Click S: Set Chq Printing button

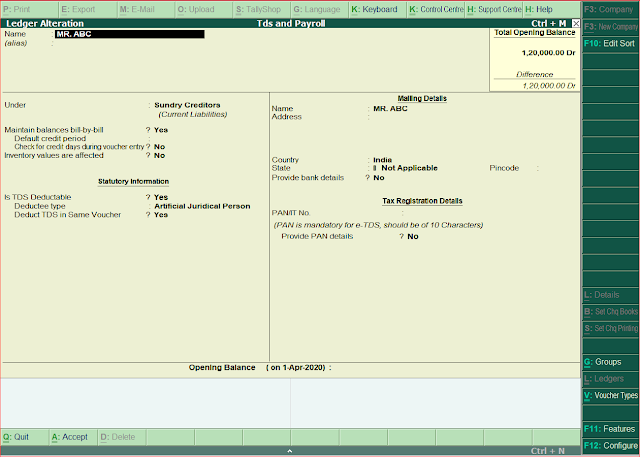pyautogui.click(x=611, y=328)
